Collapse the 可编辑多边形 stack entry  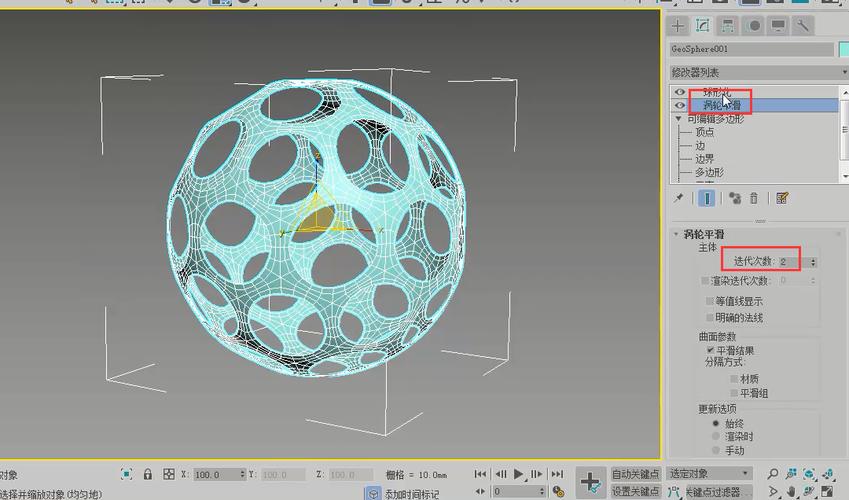point(678,119)
